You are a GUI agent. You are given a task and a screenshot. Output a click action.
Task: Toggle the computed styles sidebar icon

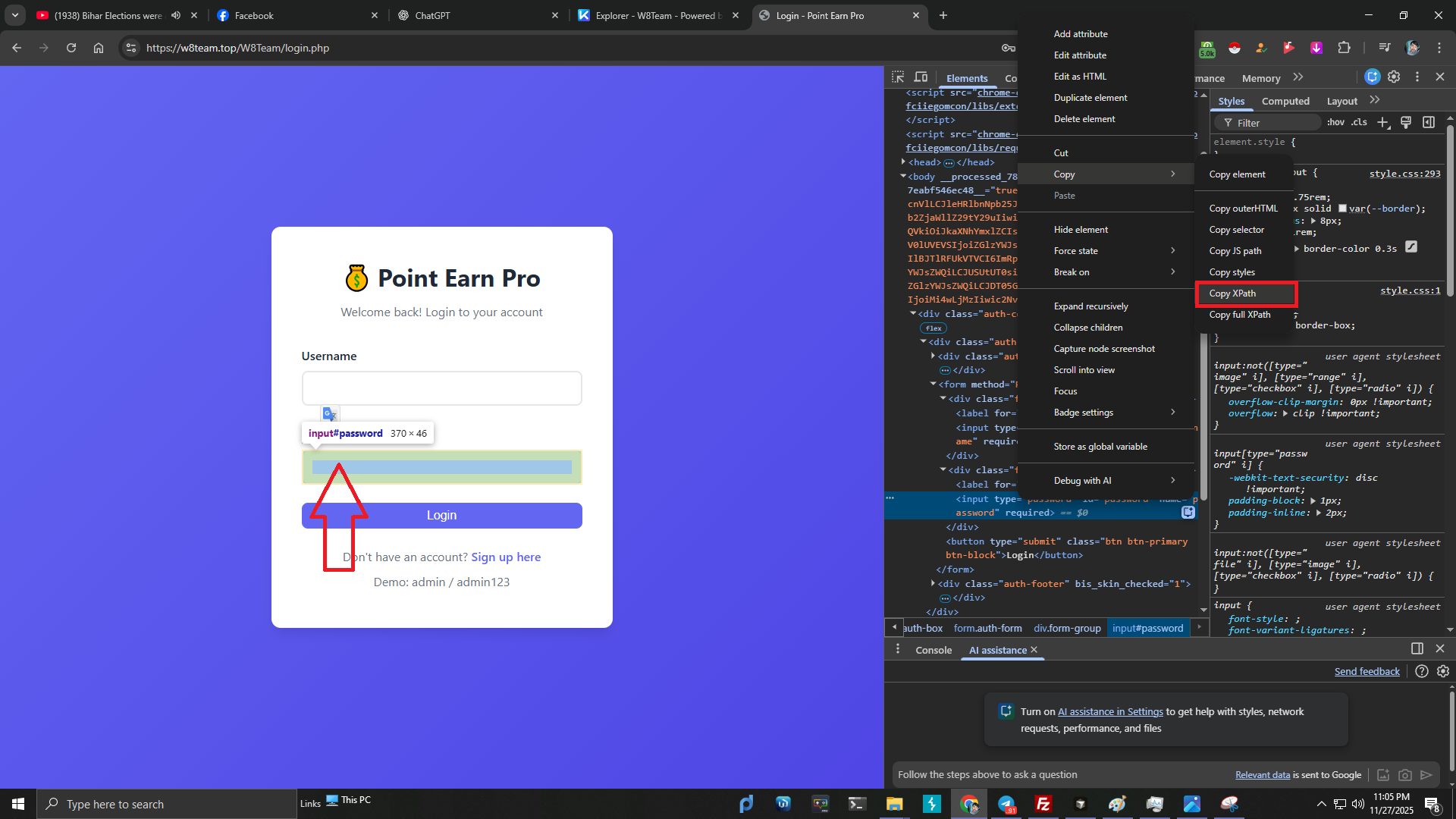(1429, 123)
